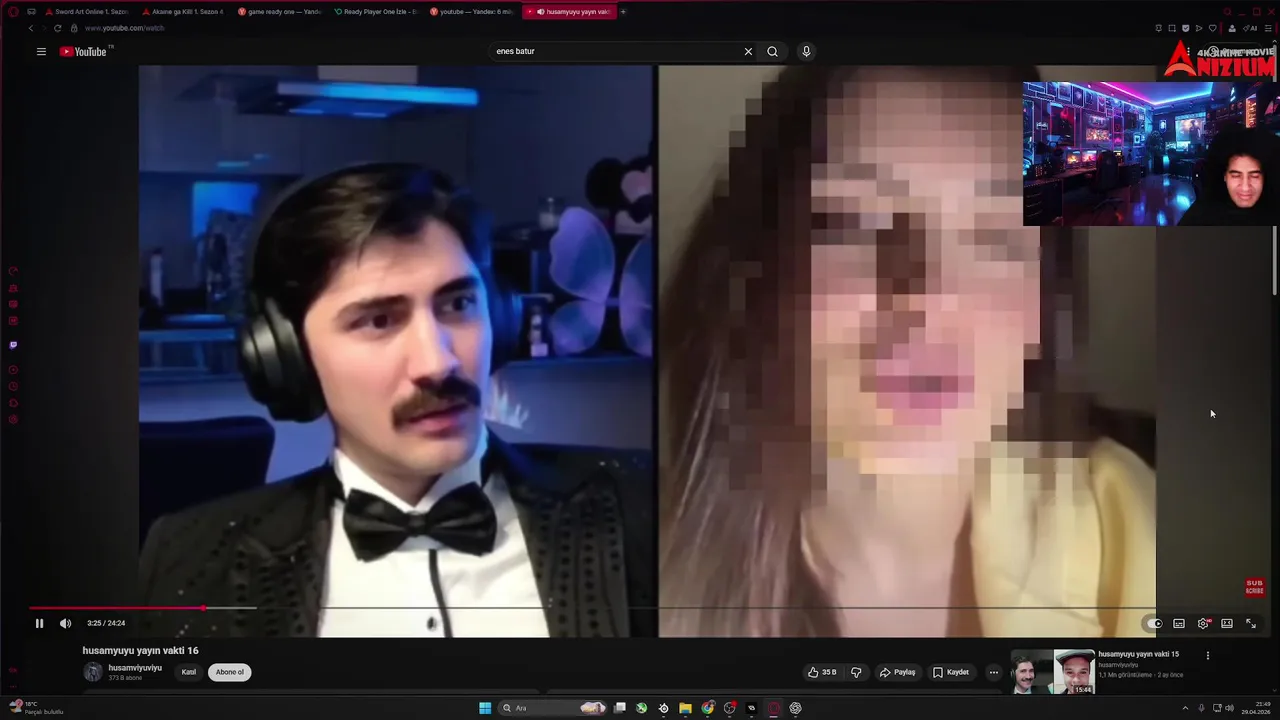Switch to the 'game ready one — Yandex' tab
The image size is (1280, 720).
[278, 11]
